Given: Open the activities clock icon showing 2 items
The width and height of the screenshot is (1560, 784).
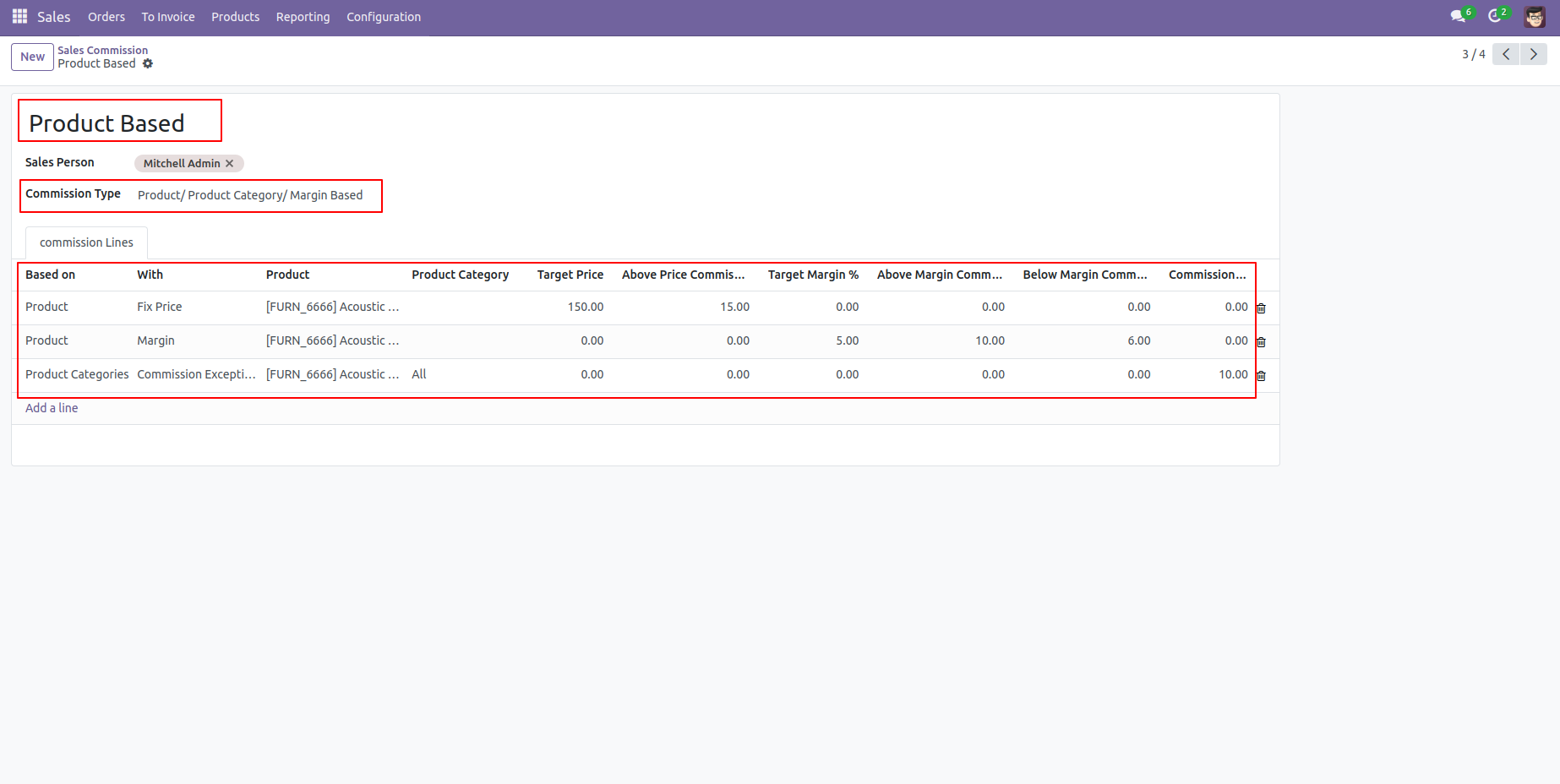Looking at the screenshot, I should point(1496,15).
